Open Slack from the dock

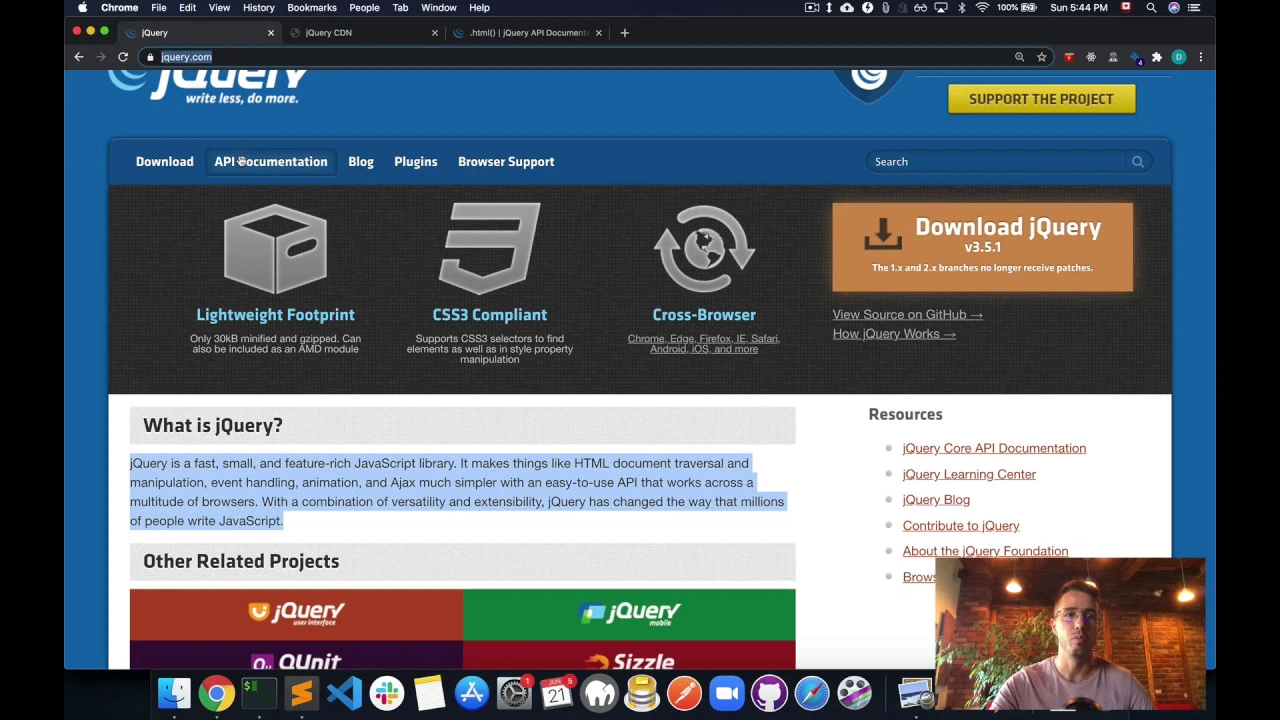386,694
